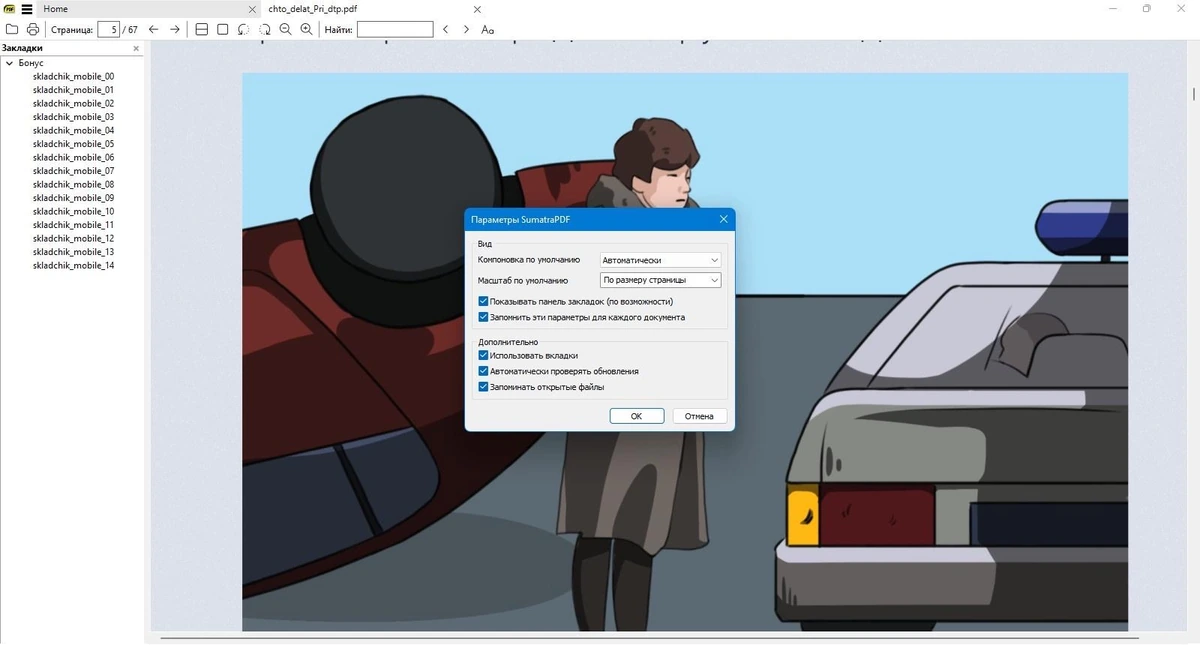The width and height of the screenshot is (1200, 645).
Task: Toggle 'Показывать панель закладок' checkbox
Action: coord(484,301)
